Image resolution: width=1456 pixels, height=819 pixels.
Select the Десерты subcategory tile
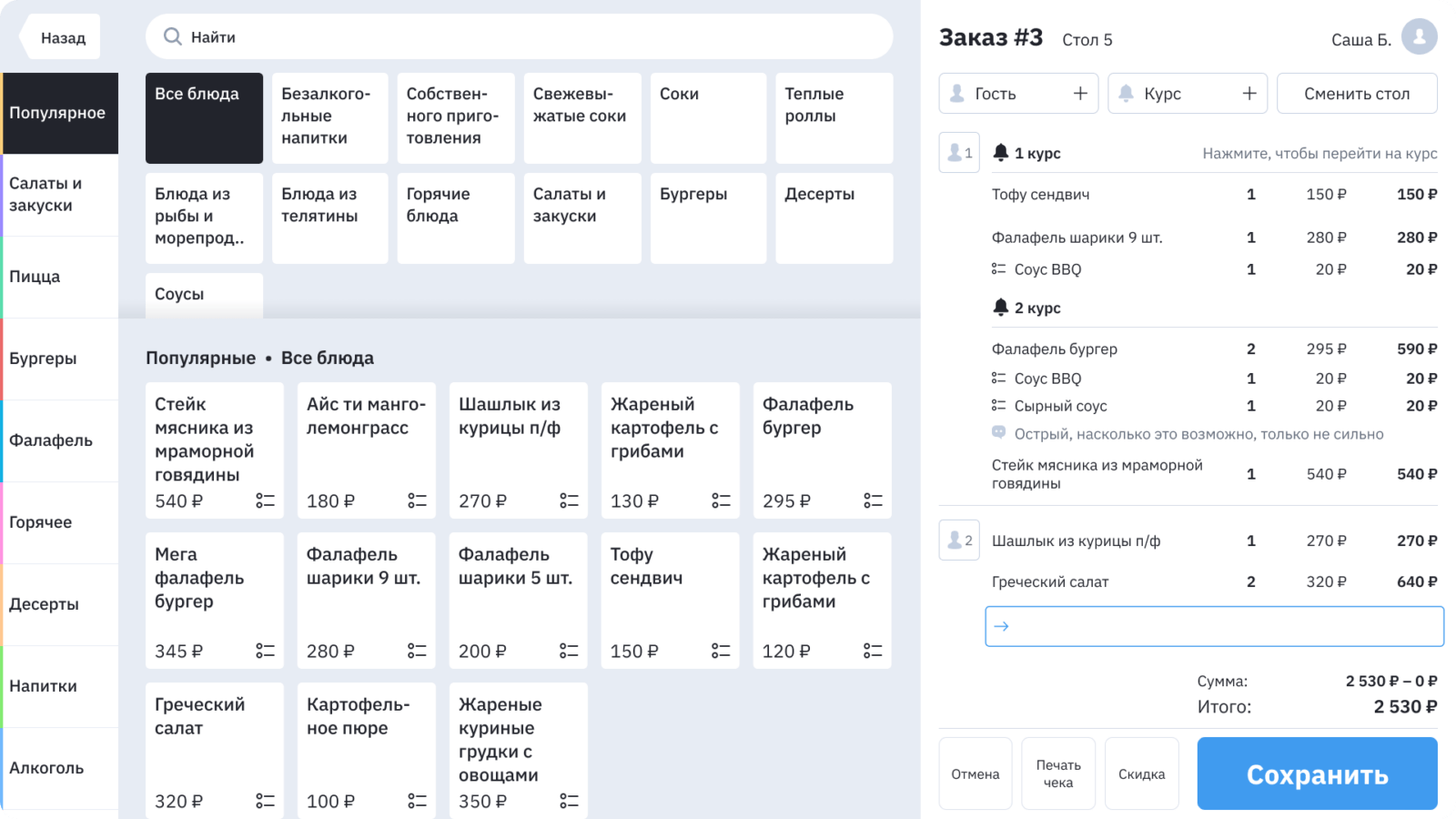coord(834,217)
